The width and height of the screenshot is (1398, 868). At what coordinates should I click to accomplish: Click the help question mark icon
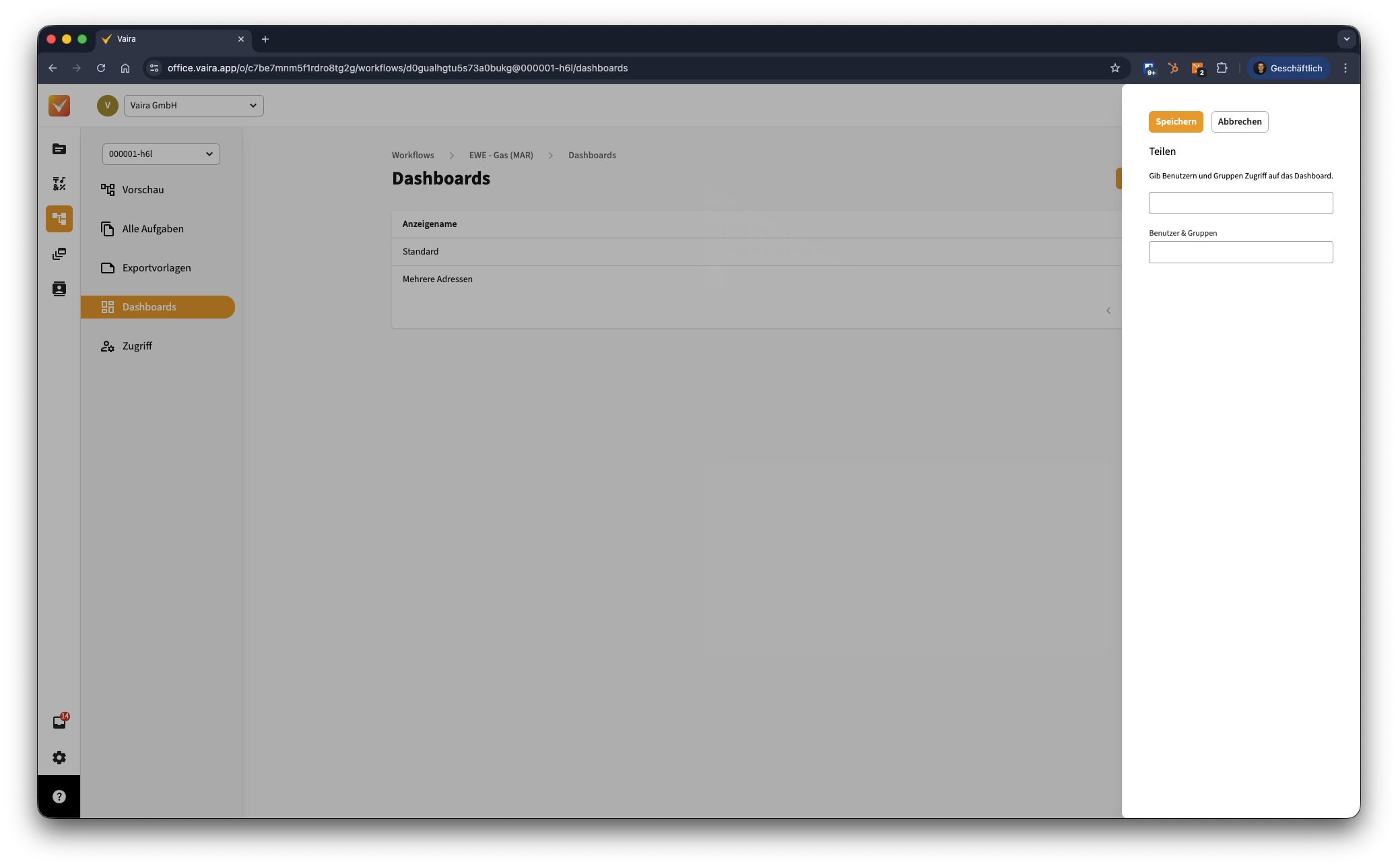coord(59,797)
